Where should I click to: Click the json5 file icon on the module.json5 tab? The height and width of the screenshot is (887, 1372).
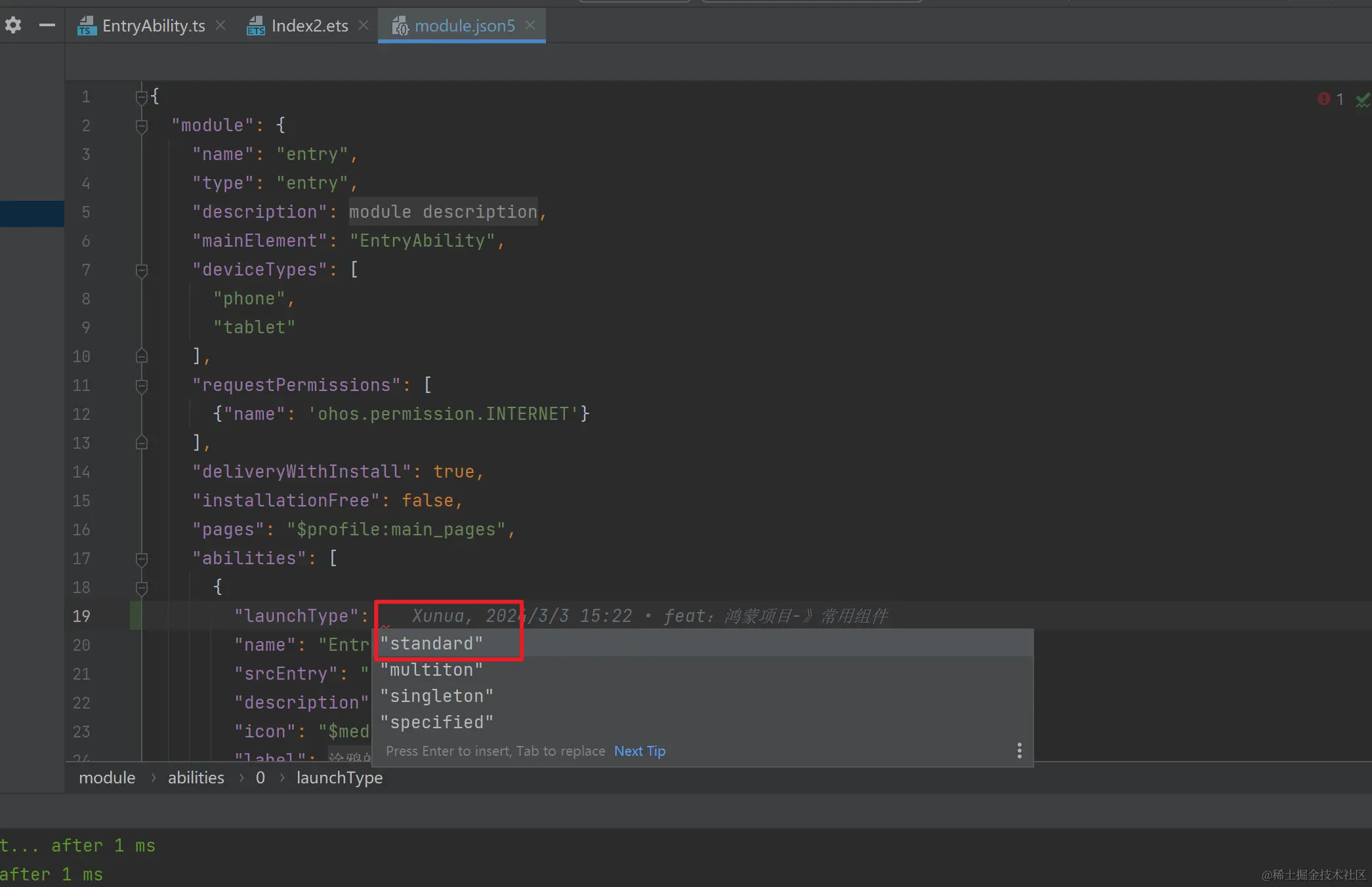(400, 26)
